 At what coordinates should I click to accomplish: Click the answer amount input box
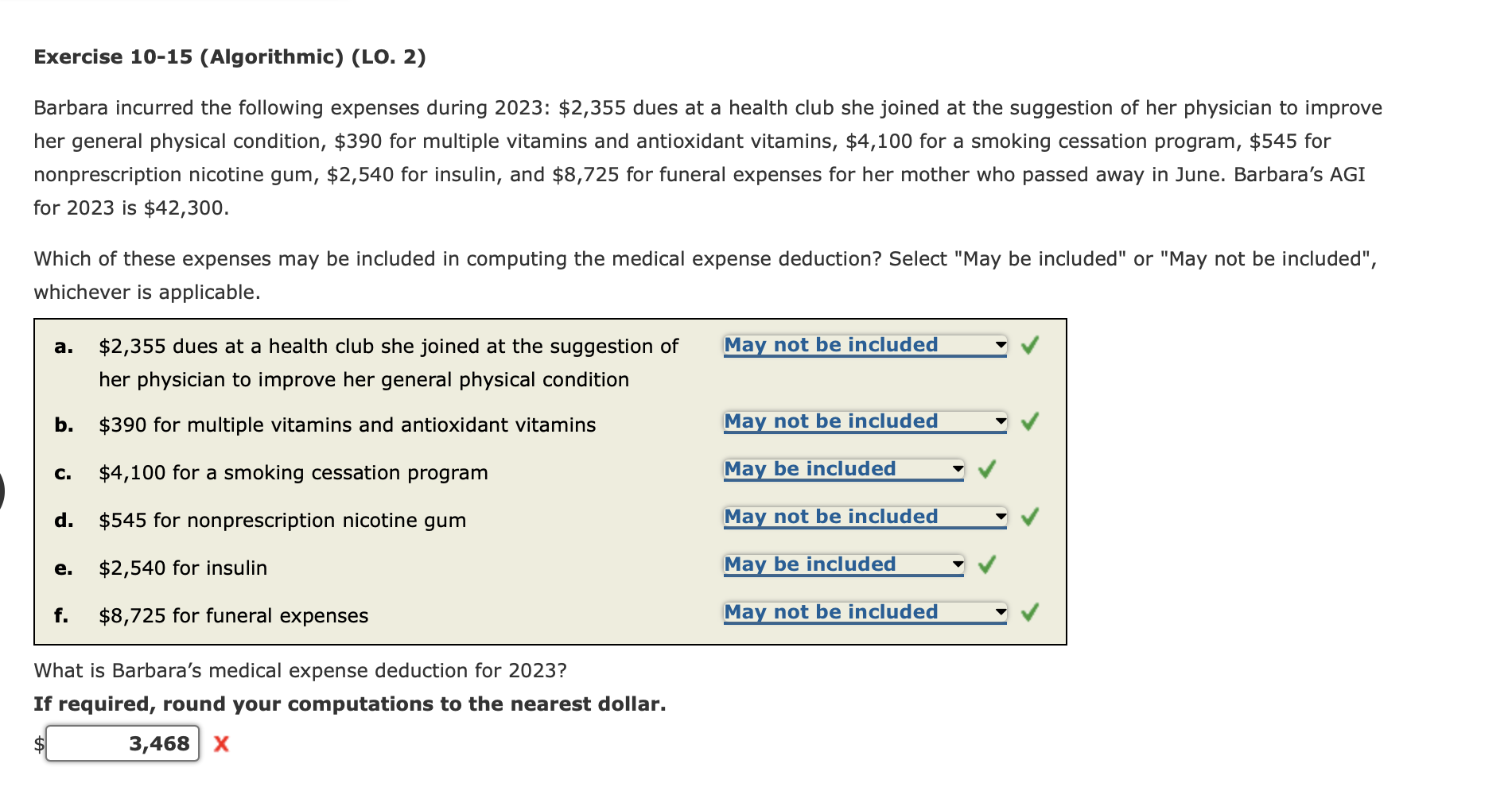[x=123, y=744]
